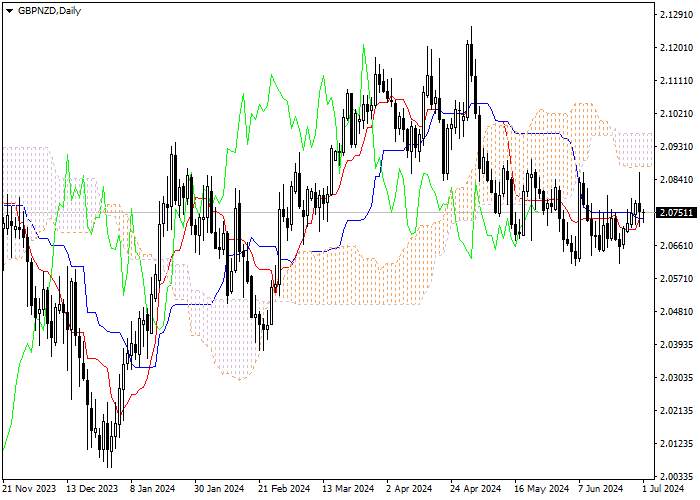Screen dimensions: 700x500
Task: Click the 2.02135 price axis label
Action: coord(676,411)
